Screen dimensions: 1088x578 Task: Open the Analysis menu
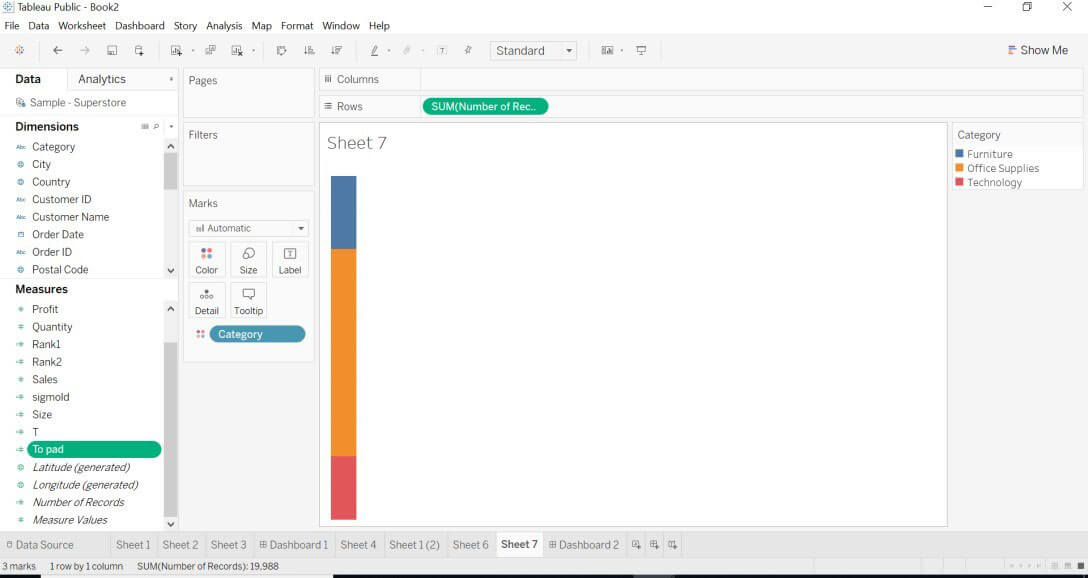click(224, 25)
